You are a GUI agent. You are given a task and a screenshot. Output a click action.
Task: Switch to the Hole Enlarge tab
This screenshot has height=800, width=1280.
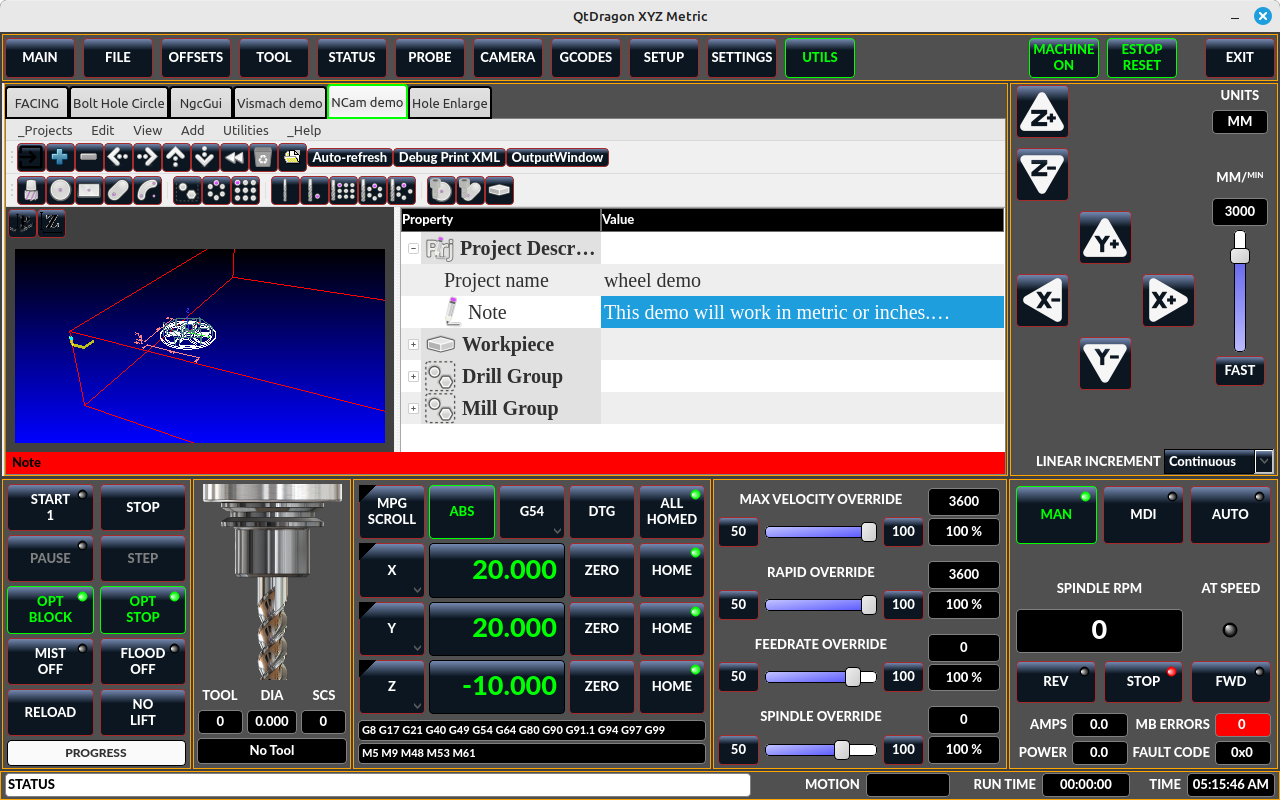pyautogui.click(x=450, y=103)
